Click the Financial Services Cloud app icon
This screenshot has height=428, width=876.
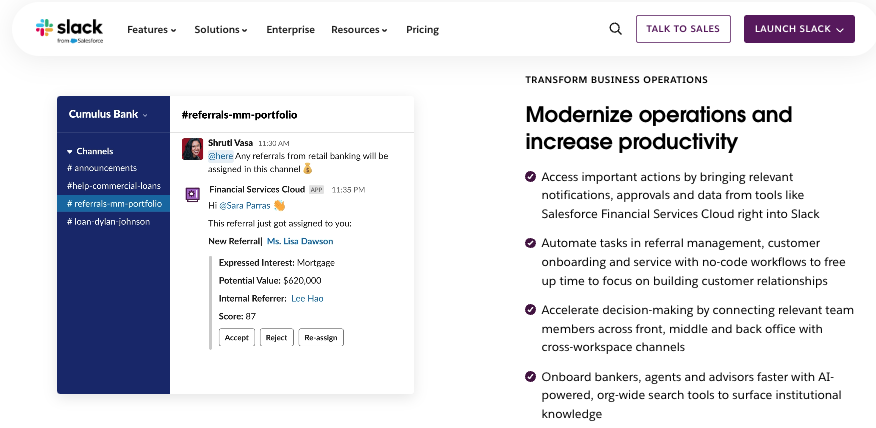192,194
